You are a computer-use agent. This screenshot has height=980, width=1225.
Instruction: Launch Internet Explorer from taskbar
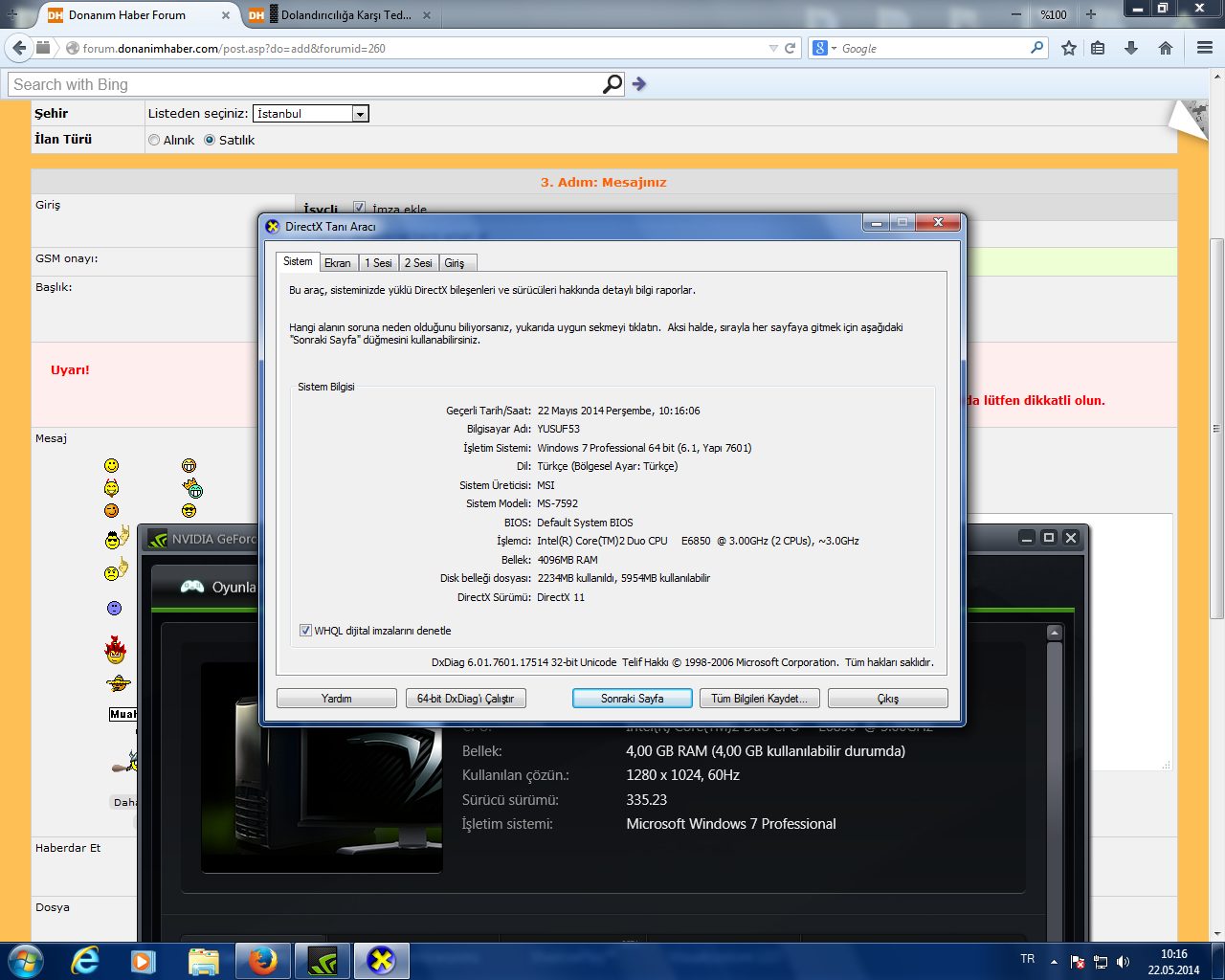coord(85,960)
